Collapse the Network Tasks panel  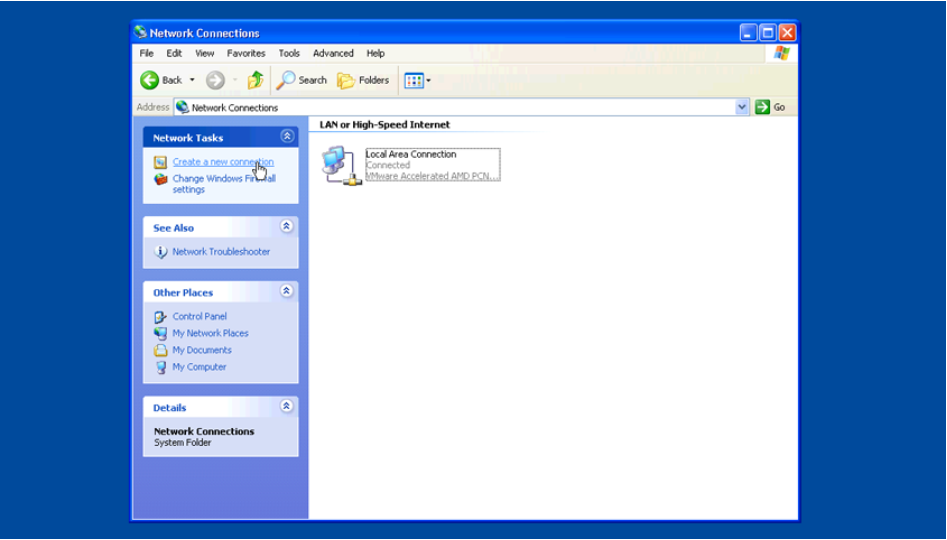[x=287, y=137]
